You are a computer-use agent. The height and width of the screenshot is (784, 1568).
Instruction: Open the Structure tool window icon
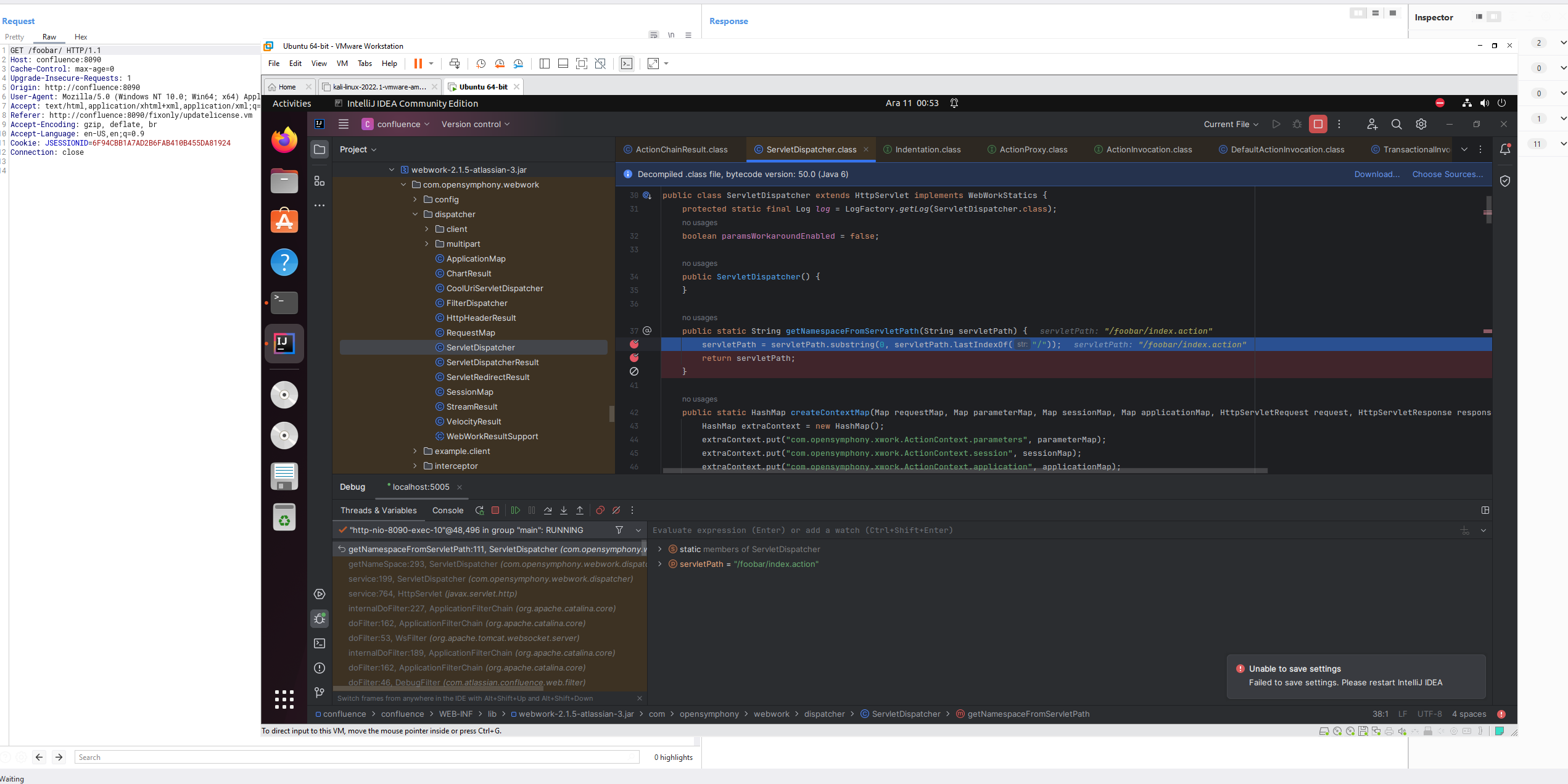[x=320, y=181]
